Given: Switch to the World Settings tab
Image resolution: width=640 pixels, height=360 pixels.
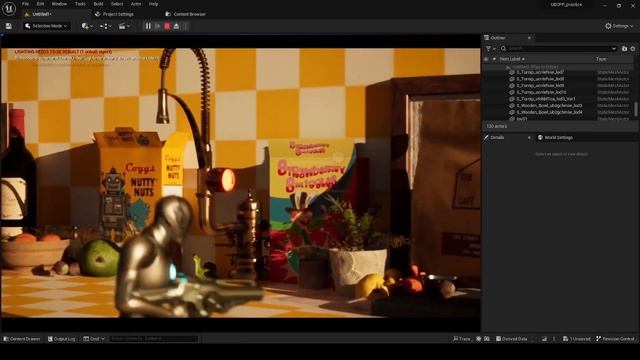Looking at the screenshot, I should [x=555, y=138].
